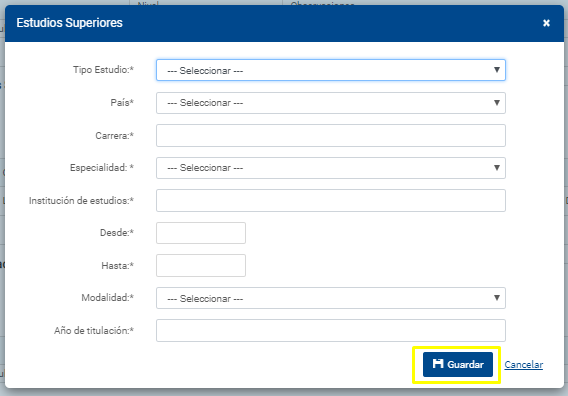Screen dimensions: 568x396
Task: Click the Modalidad dropdown arrow
Action: point(497,298)
